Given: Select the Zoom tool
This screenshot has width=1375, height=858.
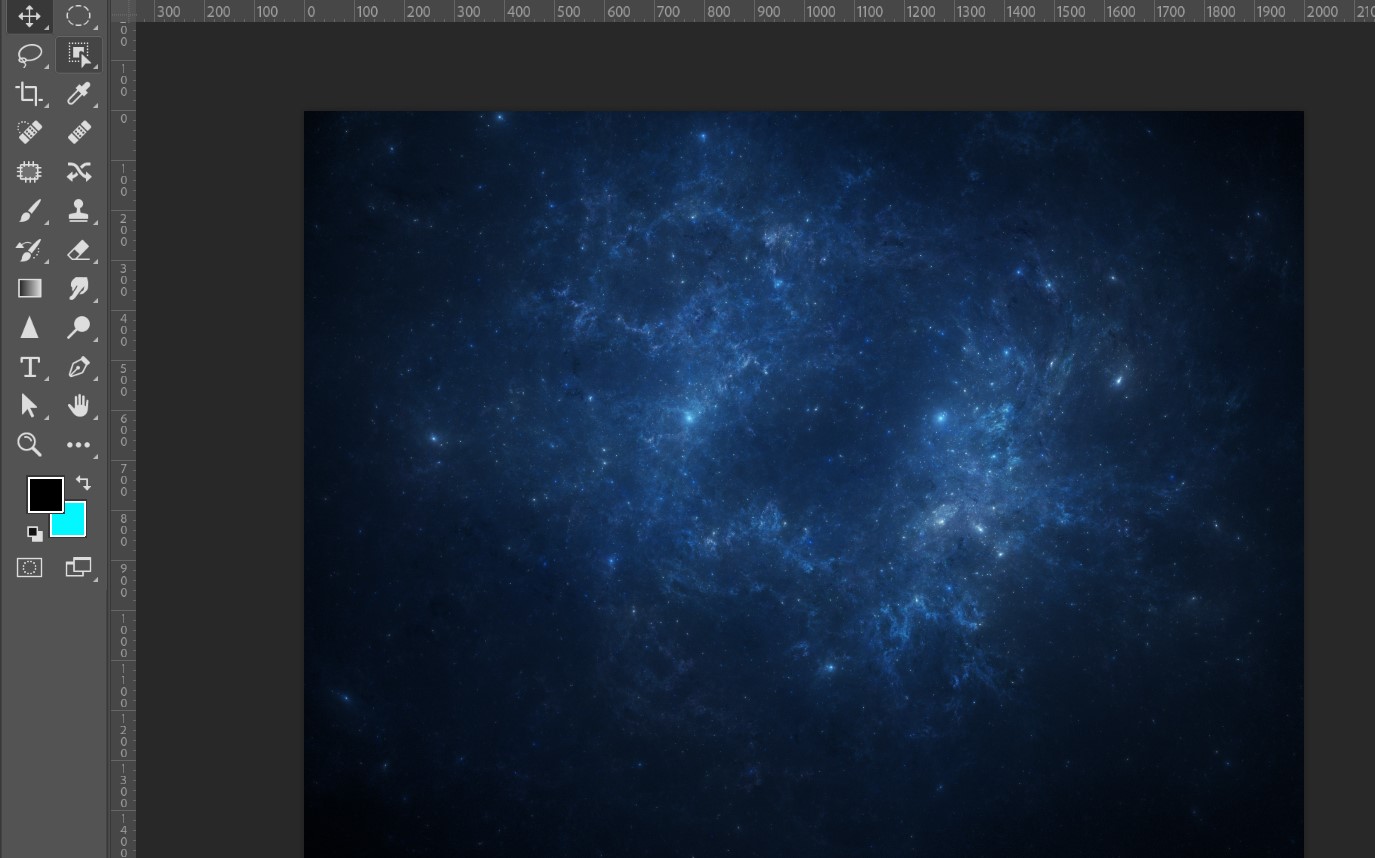Looking at the screenshot, I should coord(29,445).
